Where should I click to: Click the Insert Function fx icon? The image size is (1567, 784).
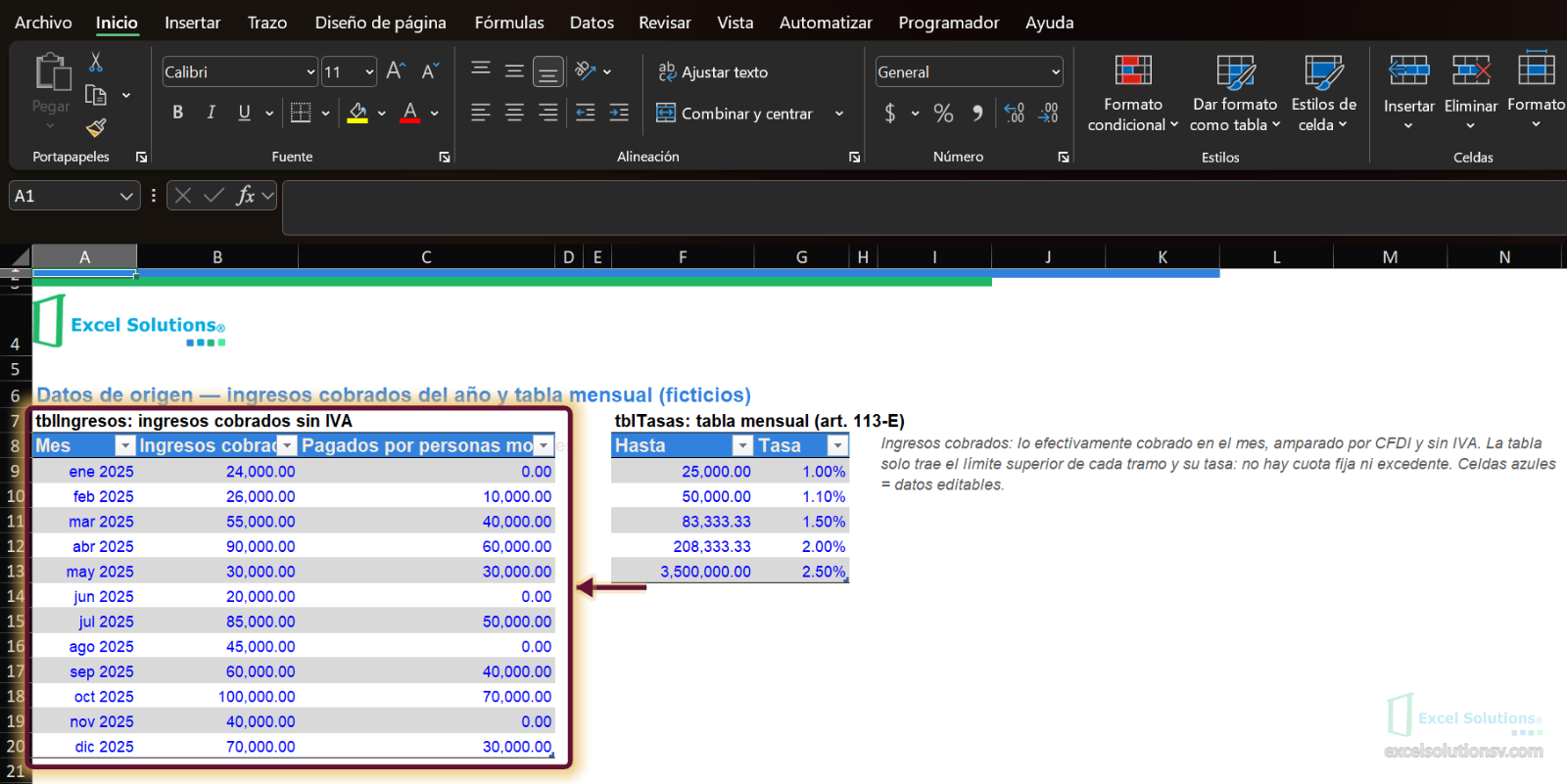pyautogui.click(x=245, y=196)
